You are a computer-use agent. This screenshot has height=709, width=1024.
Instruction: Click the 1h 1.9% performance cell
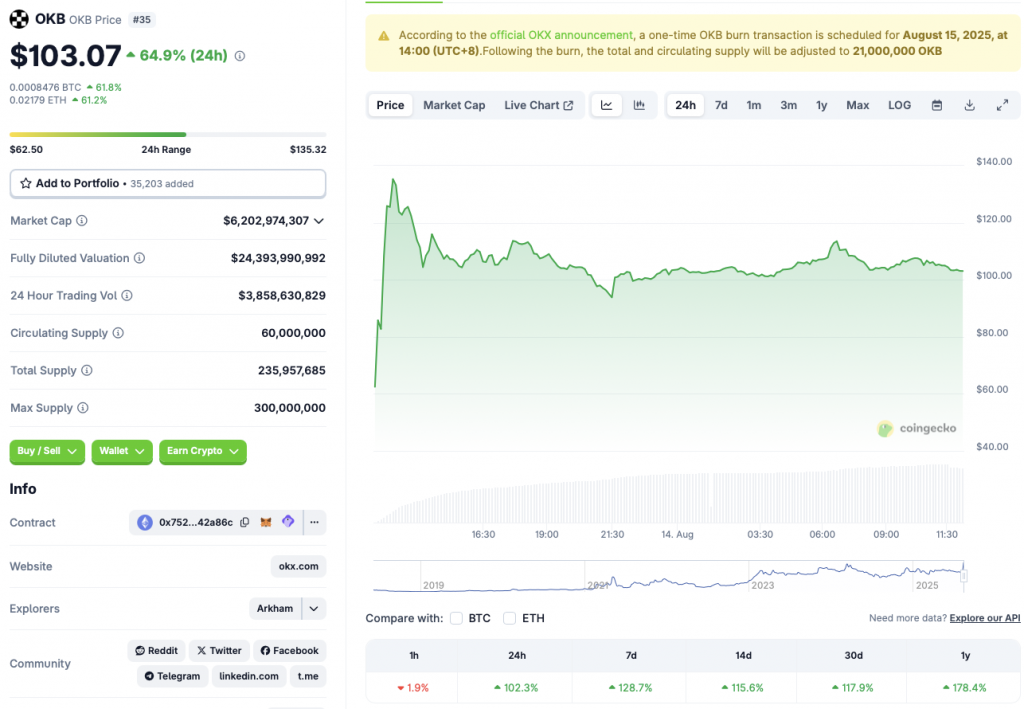413,687
